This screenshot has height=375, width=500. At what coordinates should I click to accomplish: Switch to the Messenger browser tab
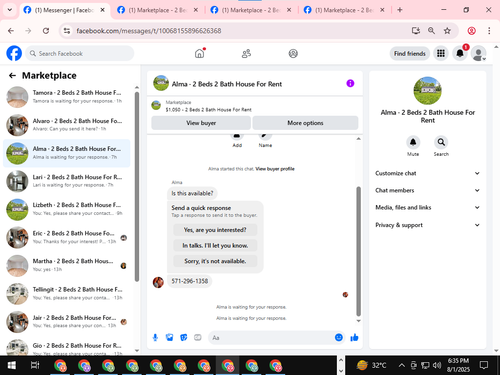(x=65, y=10)
